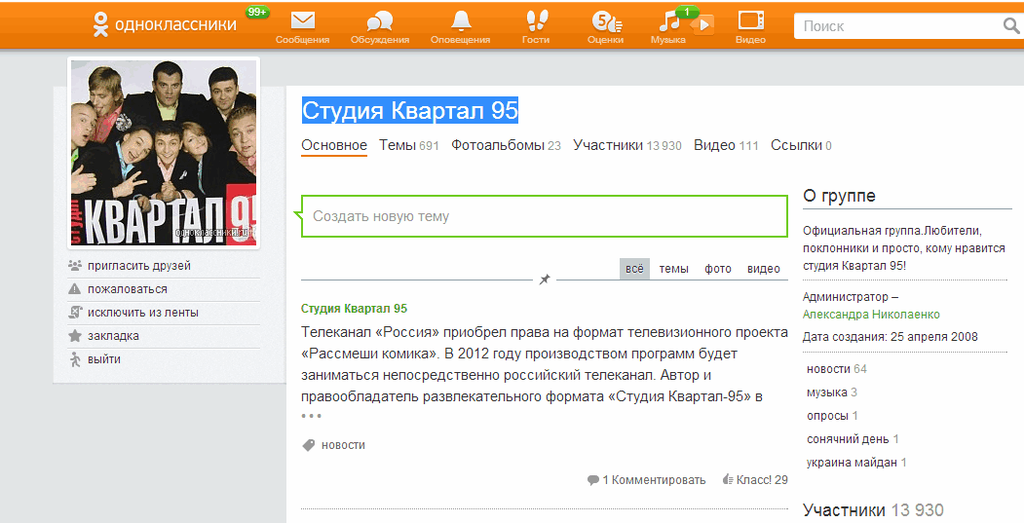Screen dimensions: 1024x523
Task: Open the Фотоальбомы 23 tab
Action: (x=506, y=146)
